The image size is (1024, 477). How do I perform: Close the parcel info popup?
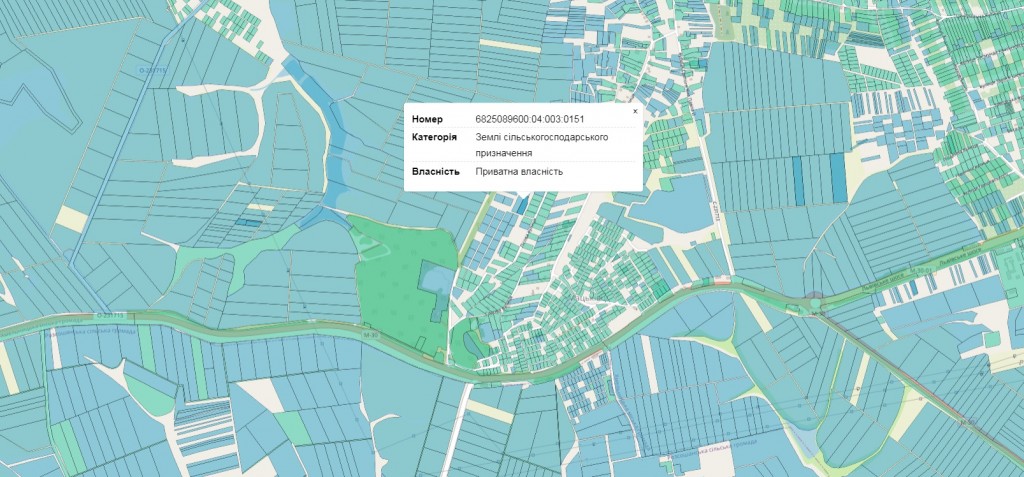click(634, 111)
